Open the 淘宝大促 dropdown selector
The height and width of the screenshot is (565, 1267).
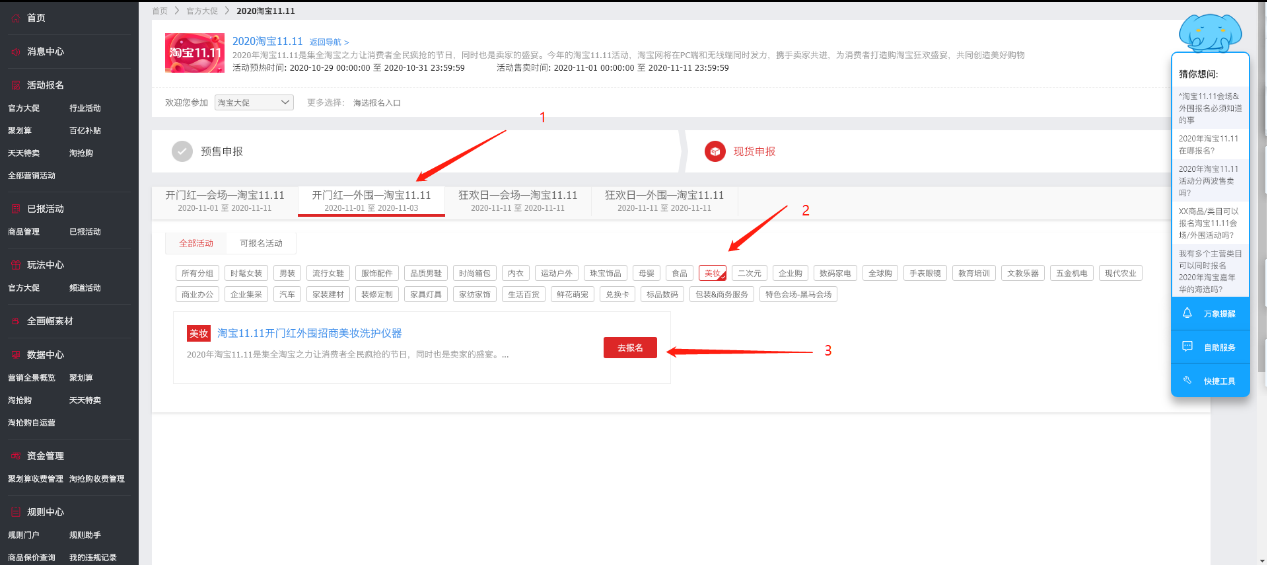click(x=254, y=102)
